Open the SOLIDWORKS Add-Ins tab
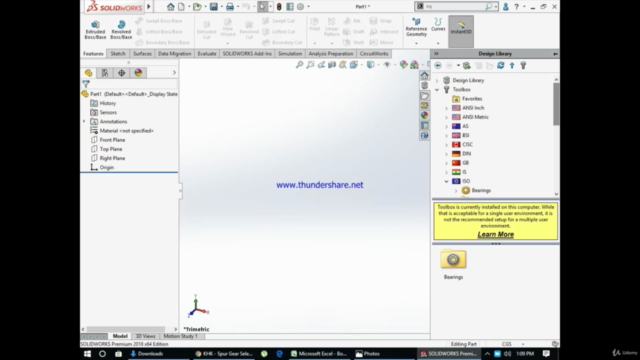This screenshot has height=360, width=640. tap(247, 54)
